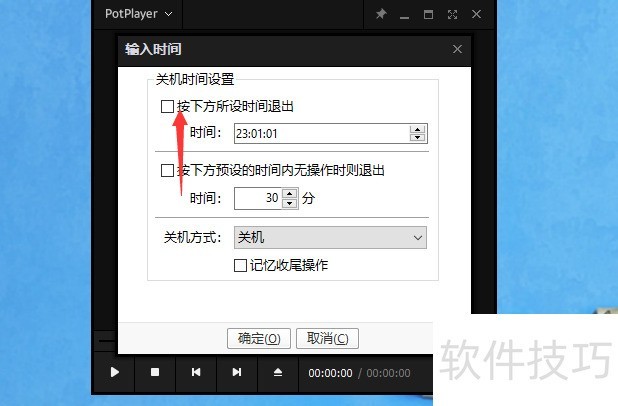Cancel with 取消(C) button

[x=328, y=339]
